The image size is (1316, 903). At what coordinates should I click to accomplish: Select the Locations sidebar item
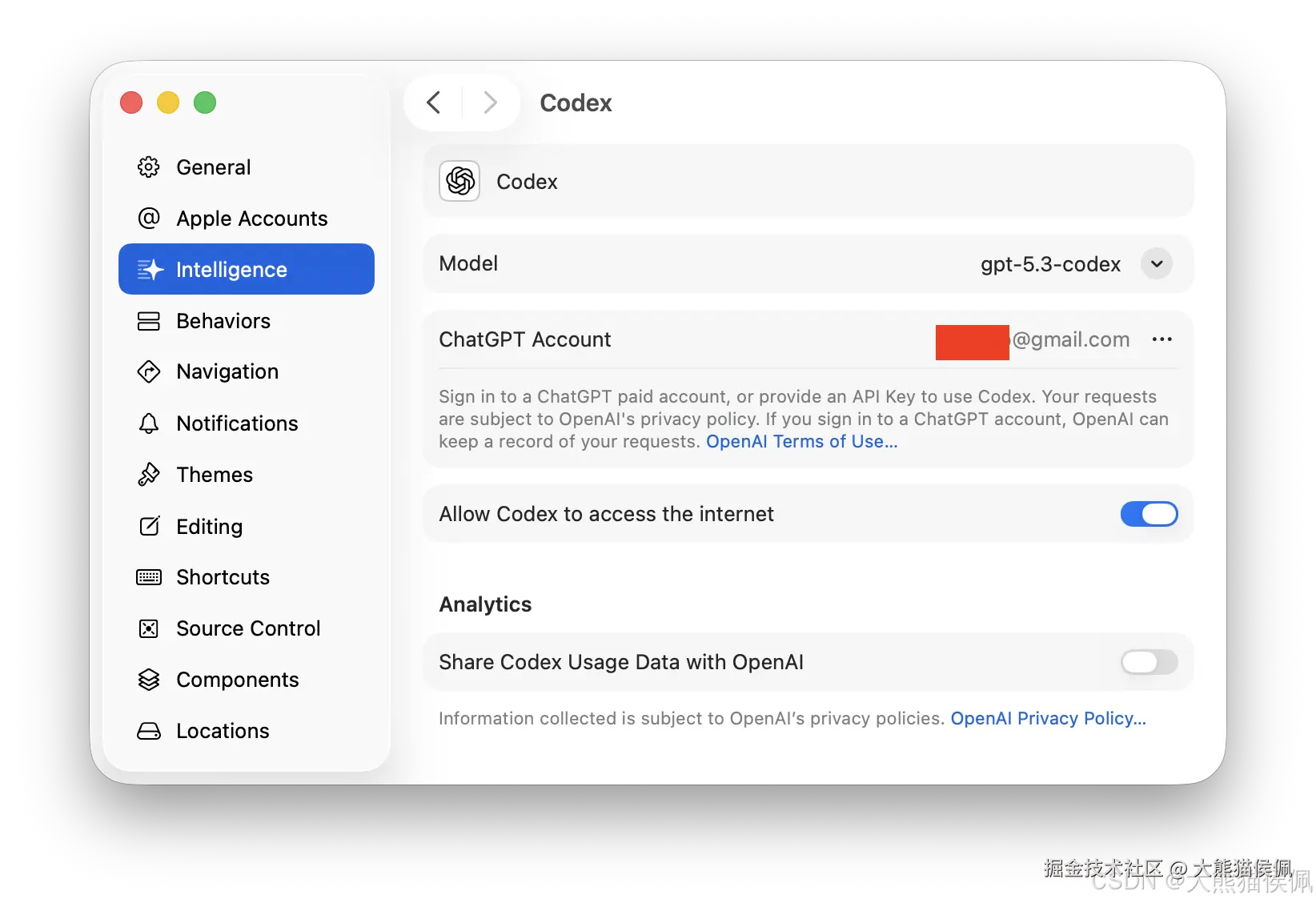223,731
